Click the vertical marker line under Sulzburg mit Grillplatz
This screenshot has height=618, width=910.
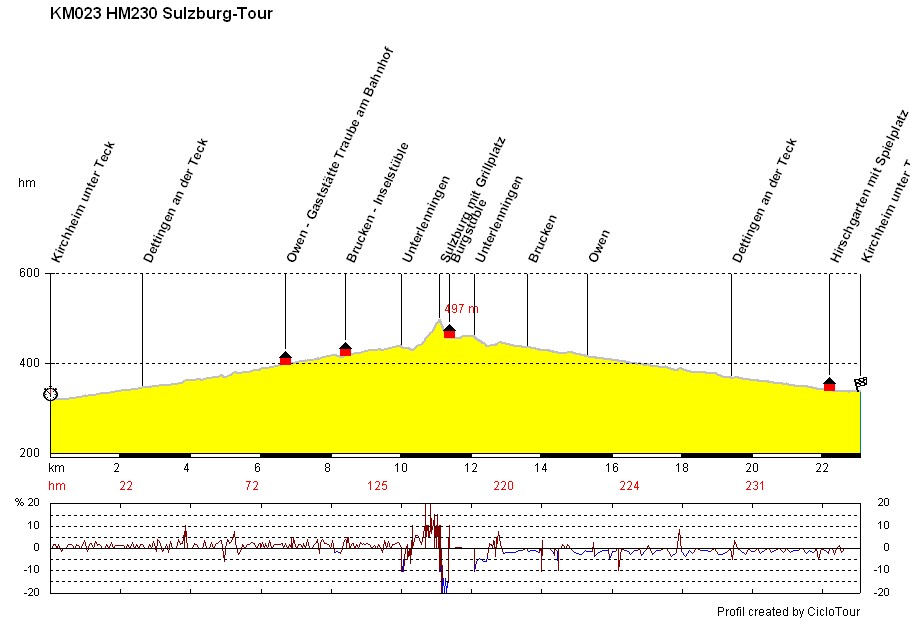point(439,295)
